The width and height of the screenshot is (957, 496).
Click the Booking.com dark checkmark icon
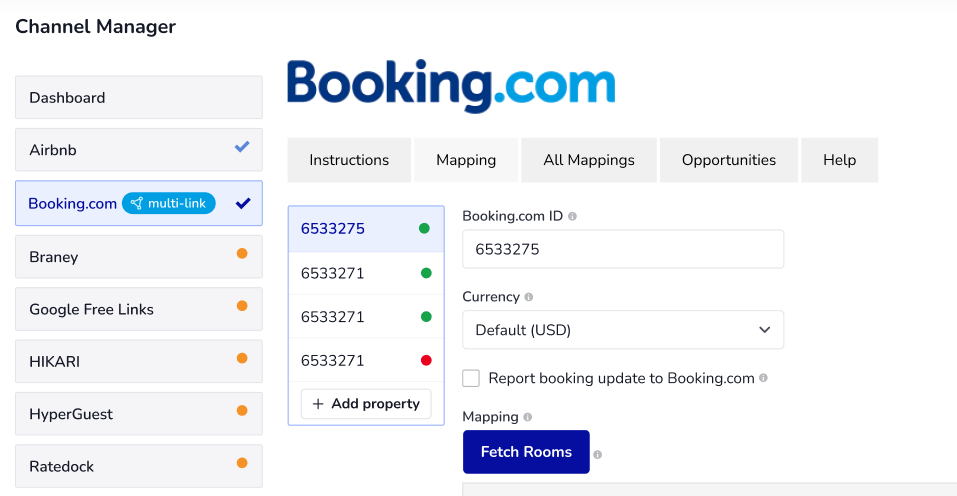243,203
